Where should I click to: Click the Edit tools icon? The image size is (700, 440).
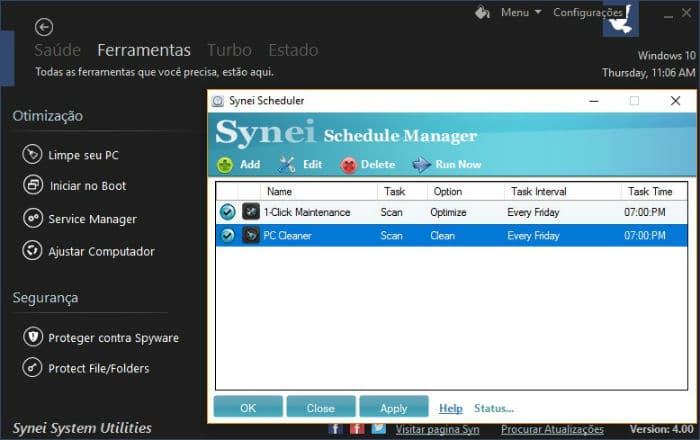point(286,165)
